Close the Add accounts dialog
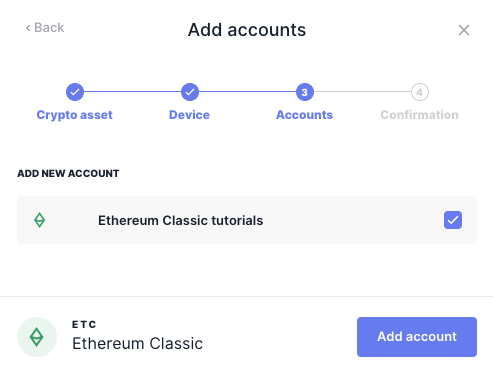 point(464,30)
